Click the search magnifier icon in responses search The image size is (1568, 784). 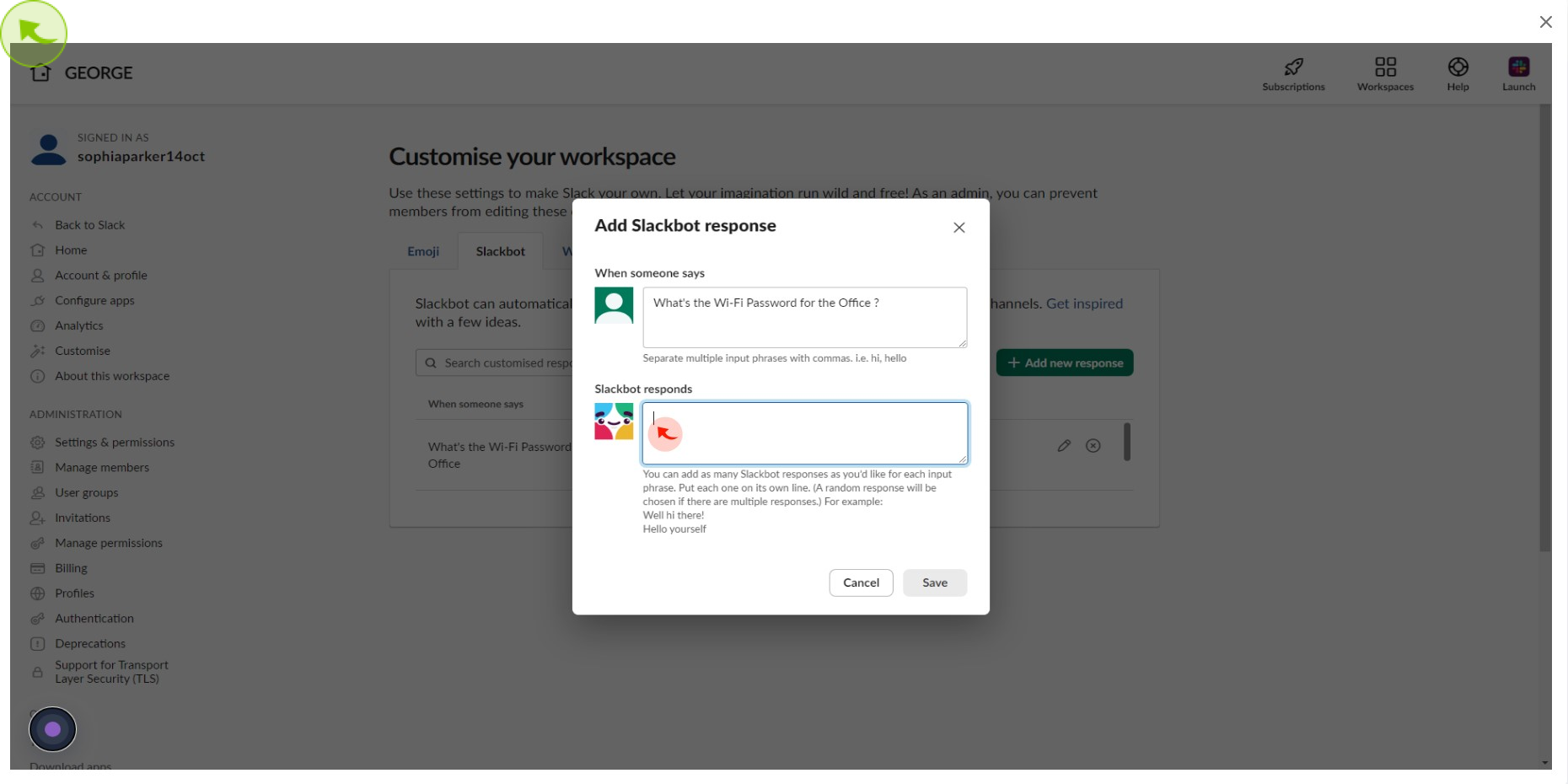pos(431,363)
